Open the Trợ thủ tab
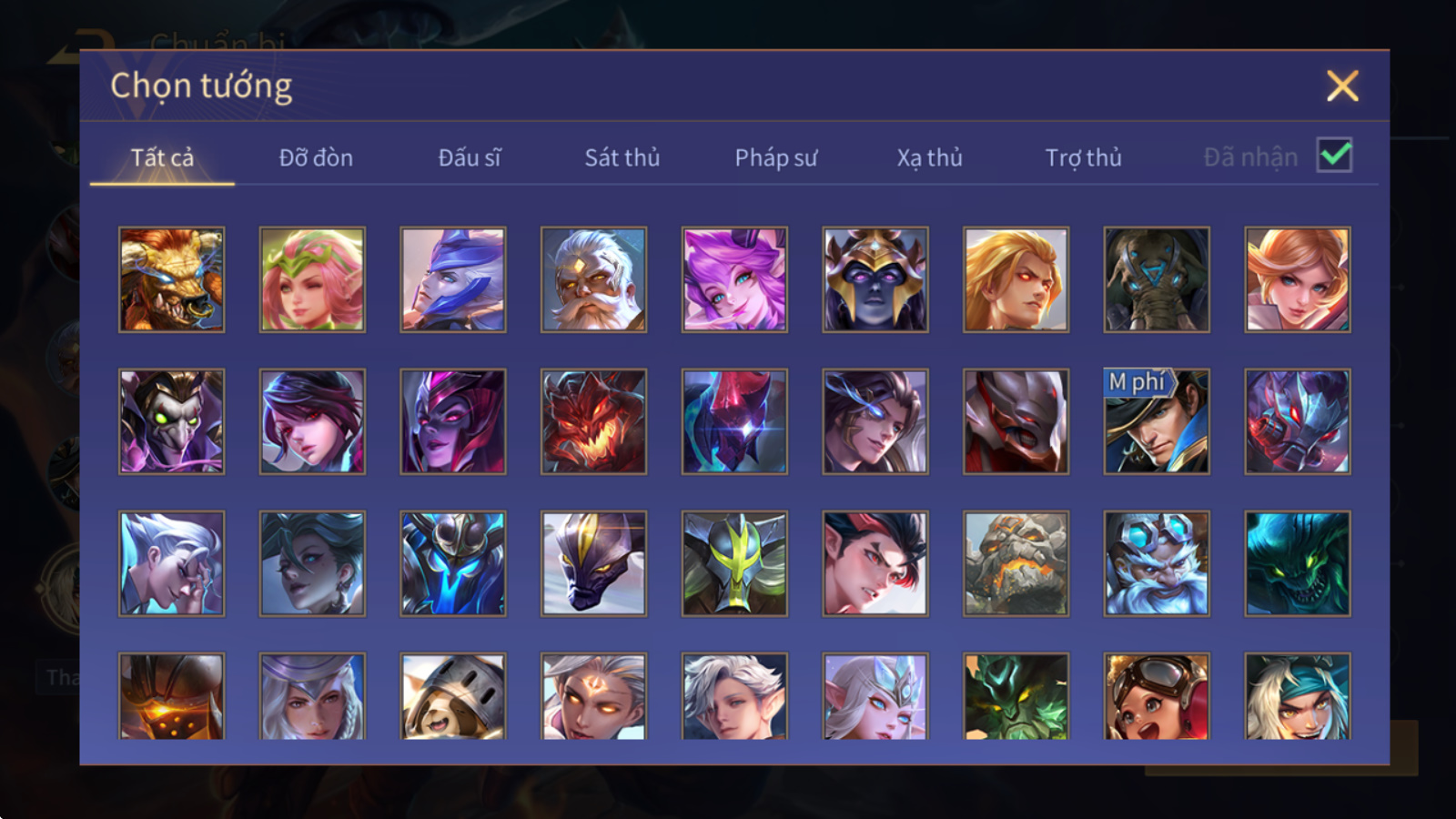1456x819 pixels. [1083, 157]
